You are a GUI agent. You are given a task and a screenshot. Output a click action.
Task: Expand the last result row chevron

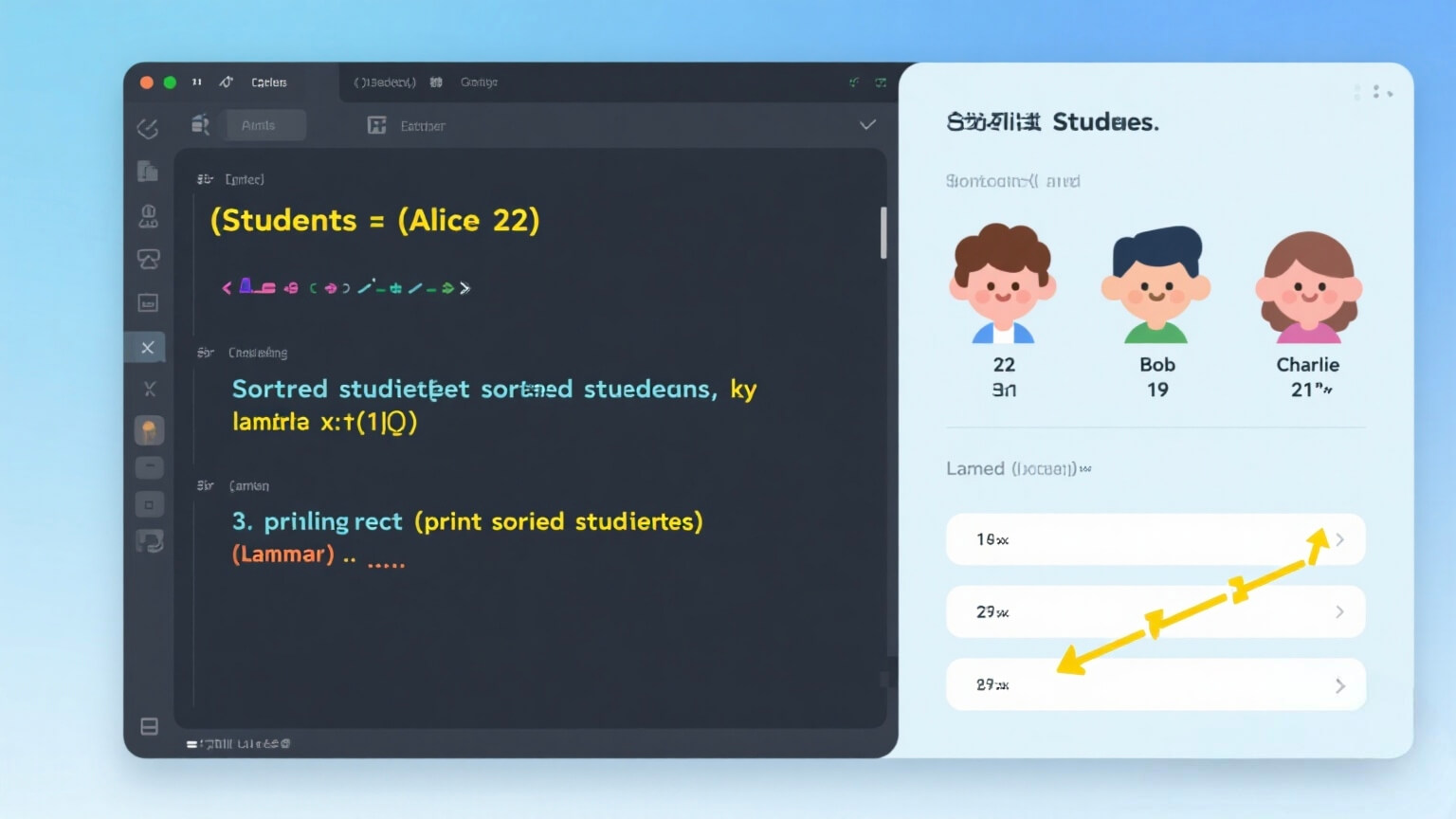click(x=1339, y=685)
